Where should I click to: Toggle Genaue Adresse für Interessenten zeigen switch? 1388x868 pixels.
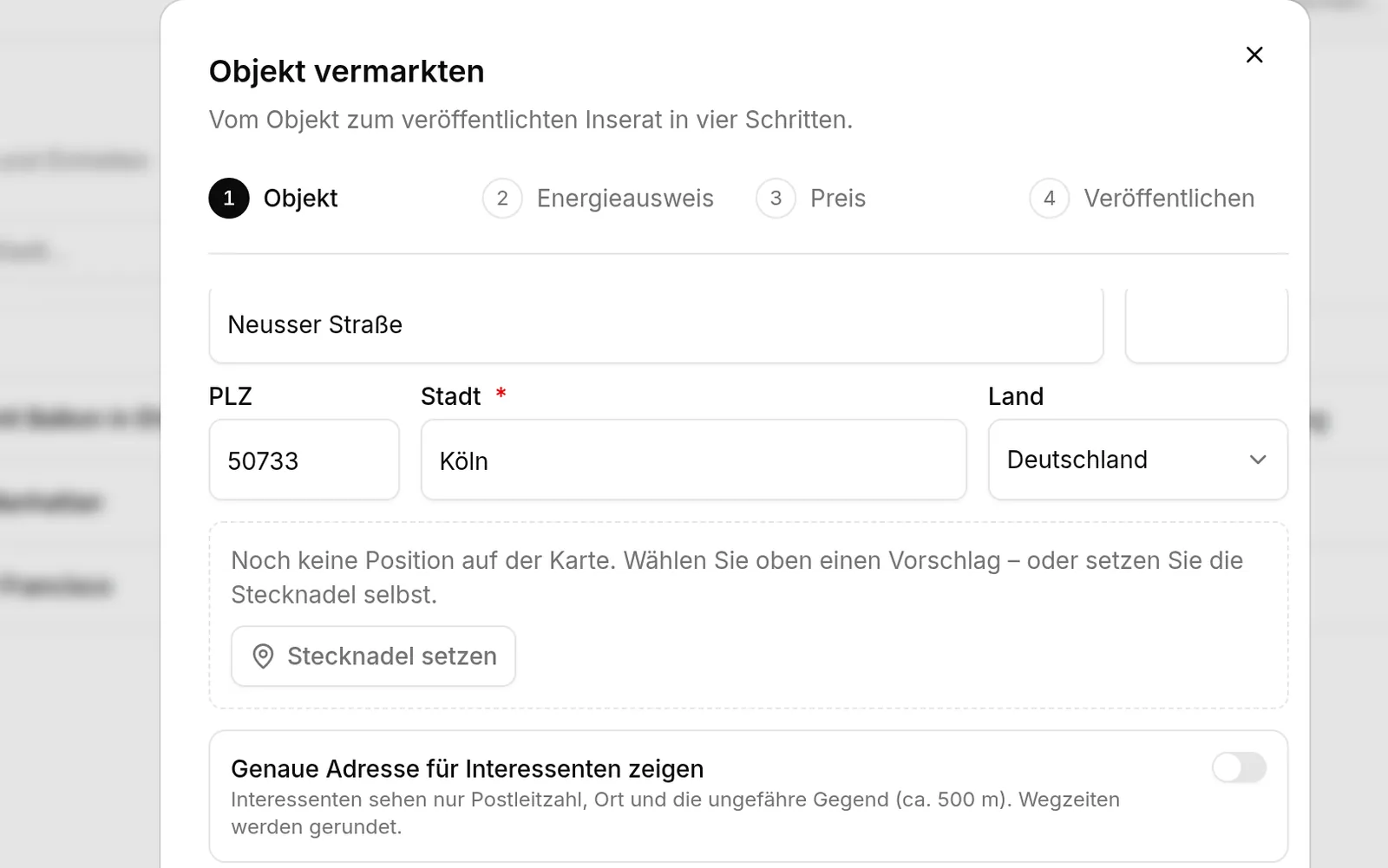(x=1240, y=767)
